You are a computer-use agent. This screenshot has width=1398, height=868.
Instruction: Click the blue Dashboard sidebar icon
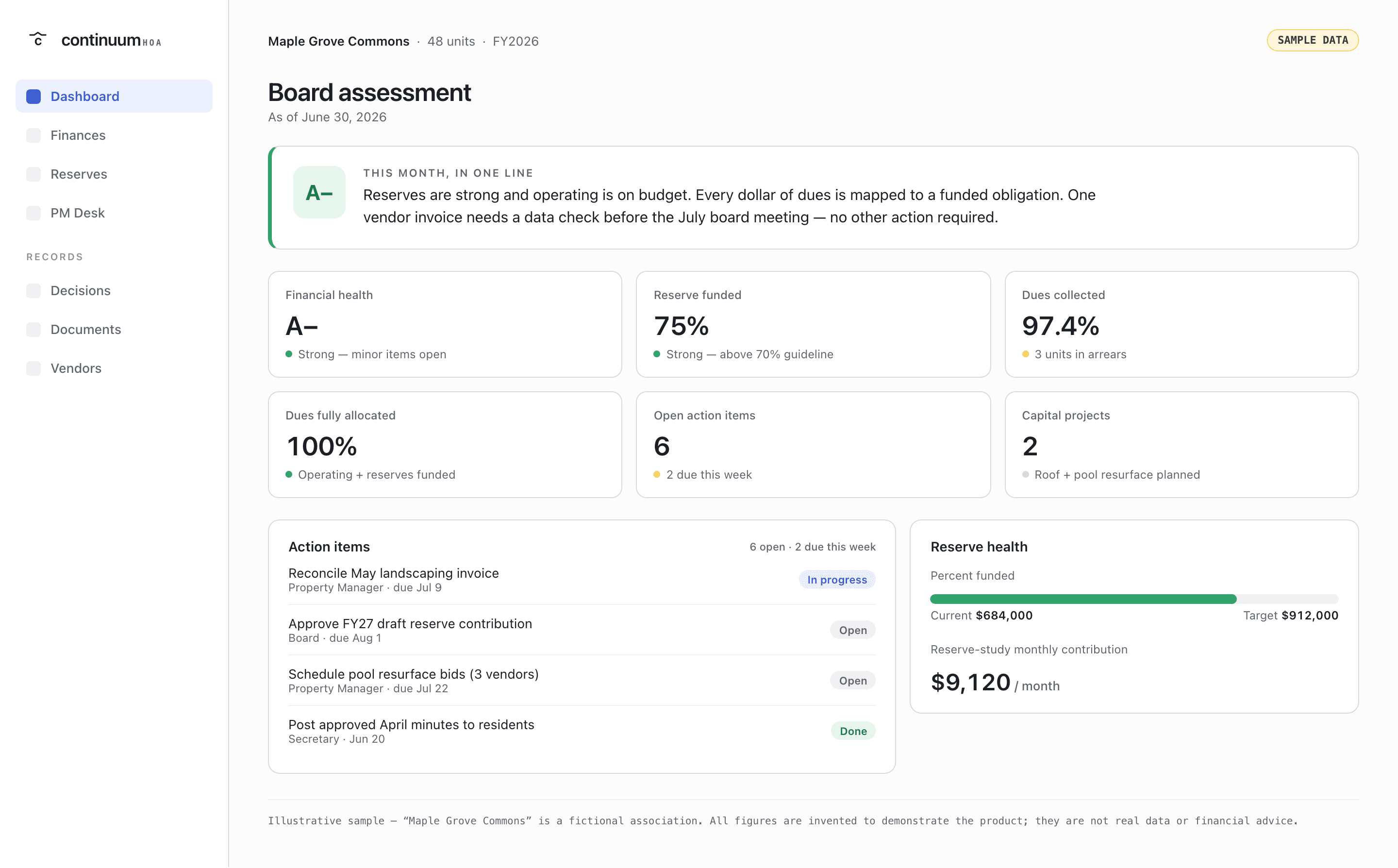click(34, 97)
